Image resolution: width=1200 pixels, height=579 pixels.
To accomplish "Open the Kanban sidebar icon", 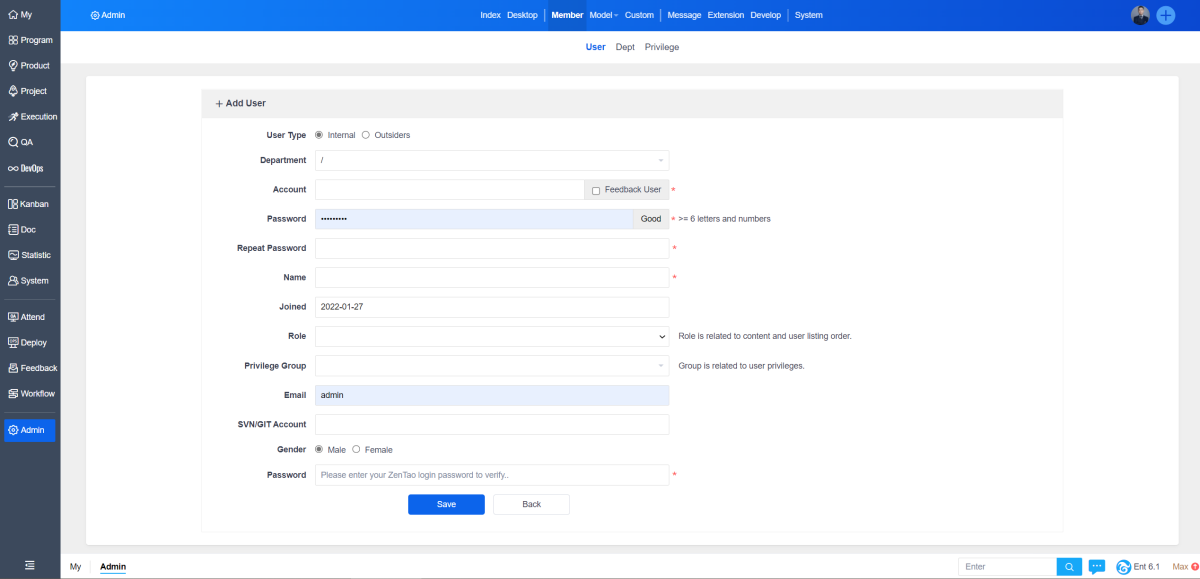I will click(13, 204).
